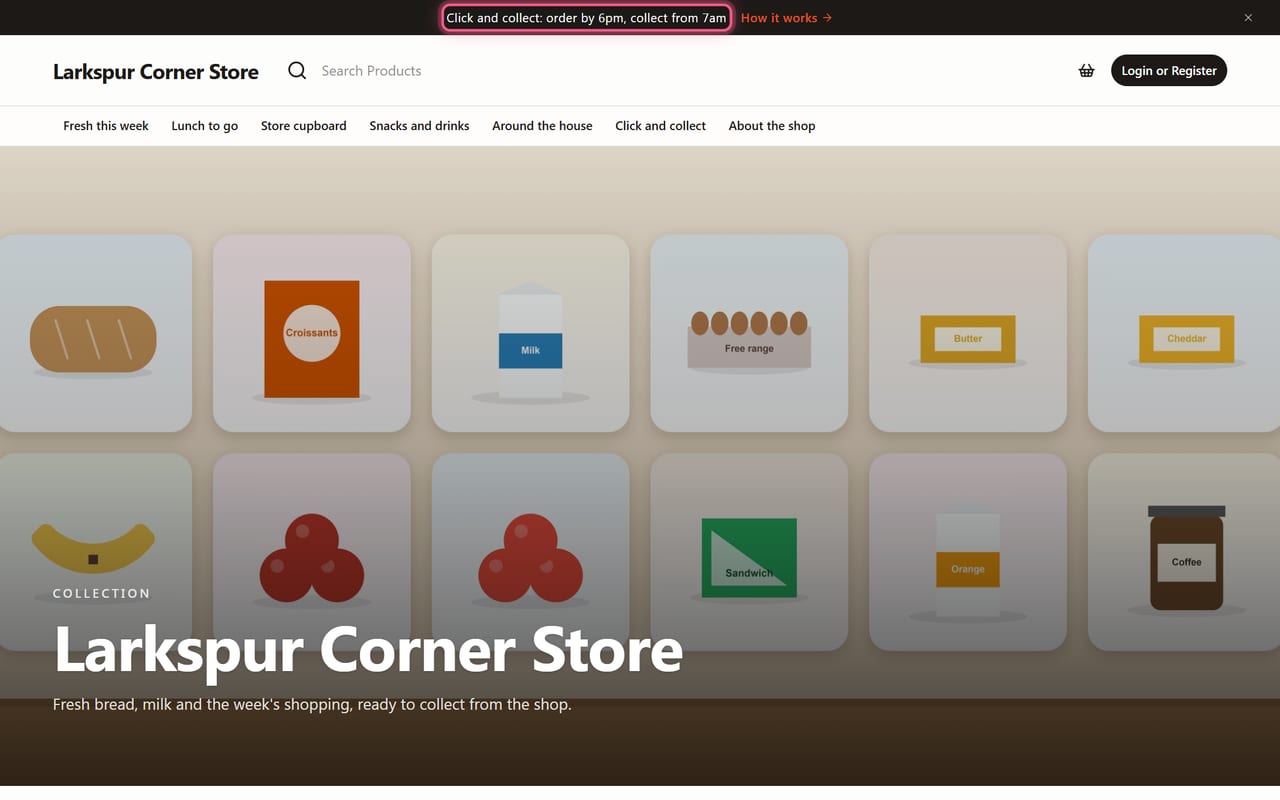Select the Orange juice tile
The image size is (1280, 800).
[968, 552]
